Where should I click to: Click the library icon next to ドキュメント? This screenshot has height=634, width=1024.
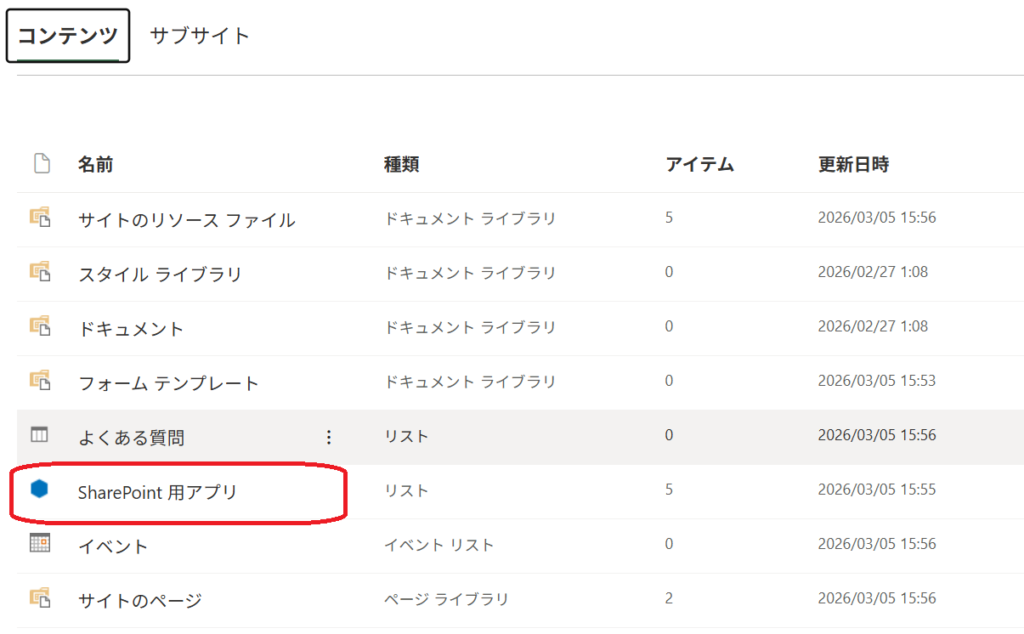tap(40, 326)
